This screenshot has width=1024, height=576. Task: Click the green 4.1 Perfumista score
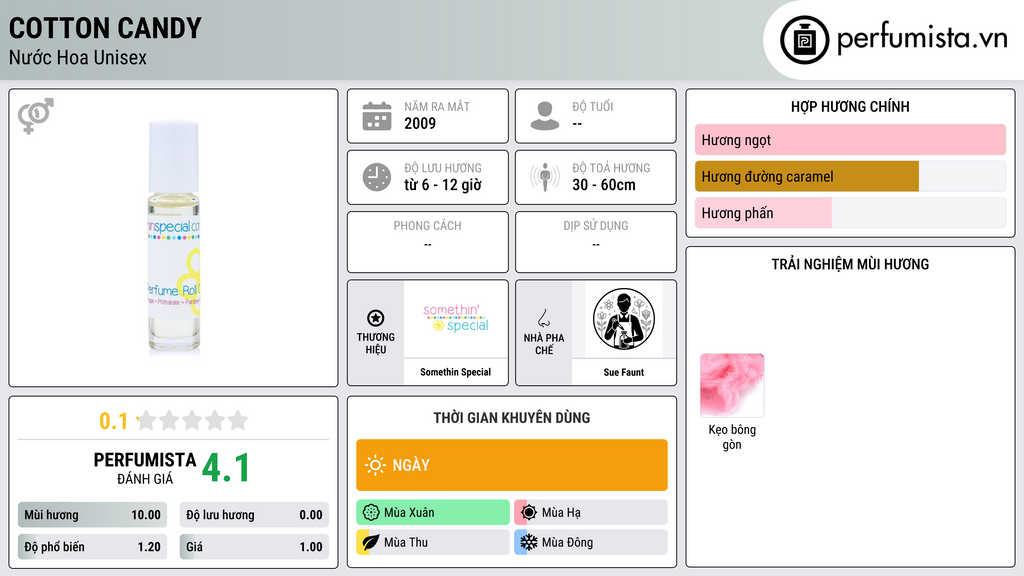click(x=226, y=468)
